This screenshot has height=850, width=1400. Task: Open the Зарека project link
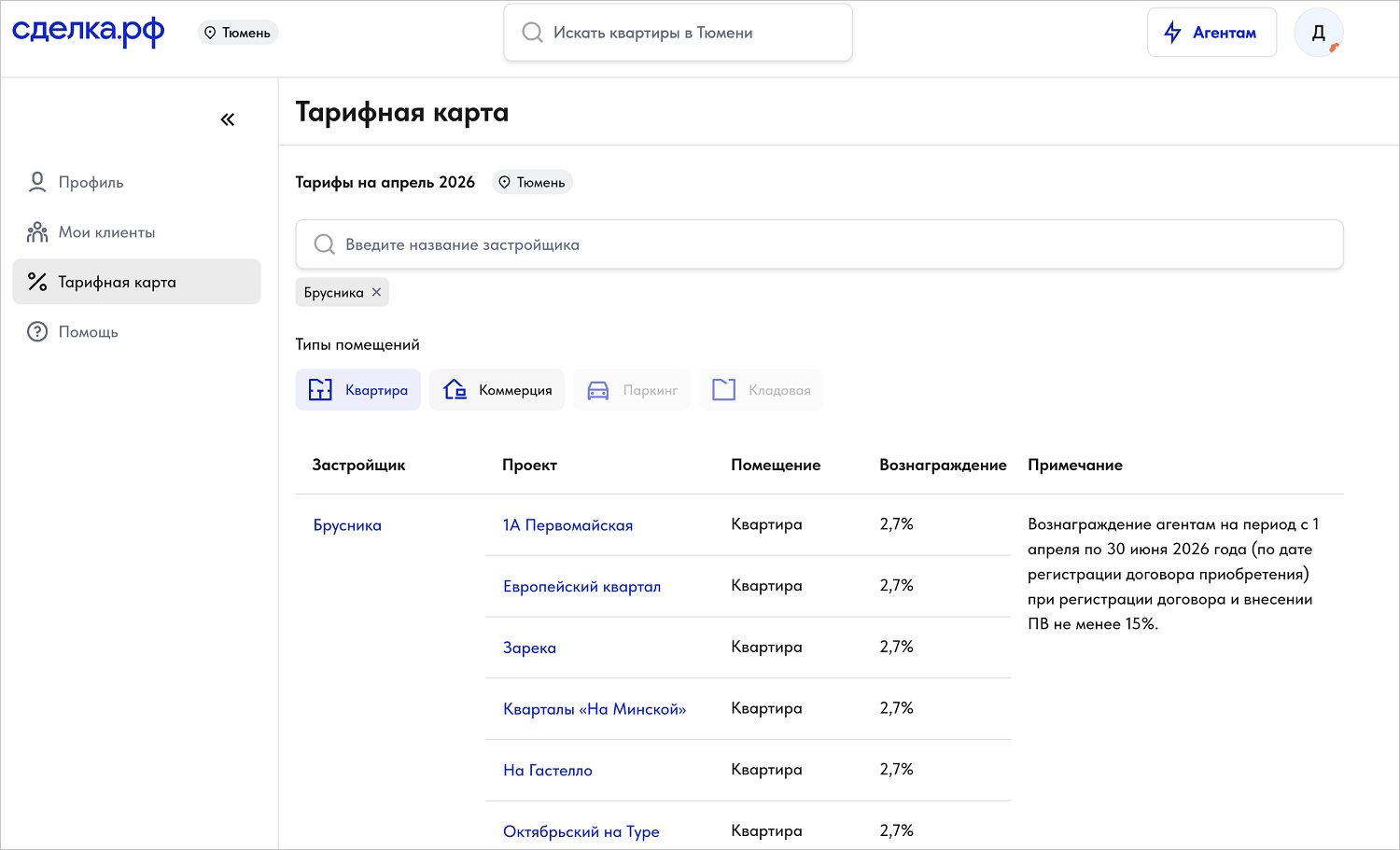(x=529, y=648)
